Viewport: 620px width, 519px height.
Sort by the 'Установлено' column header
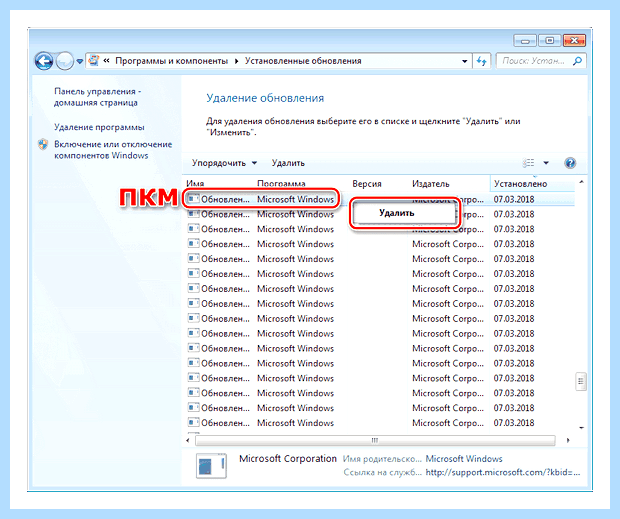pos(520,184)
